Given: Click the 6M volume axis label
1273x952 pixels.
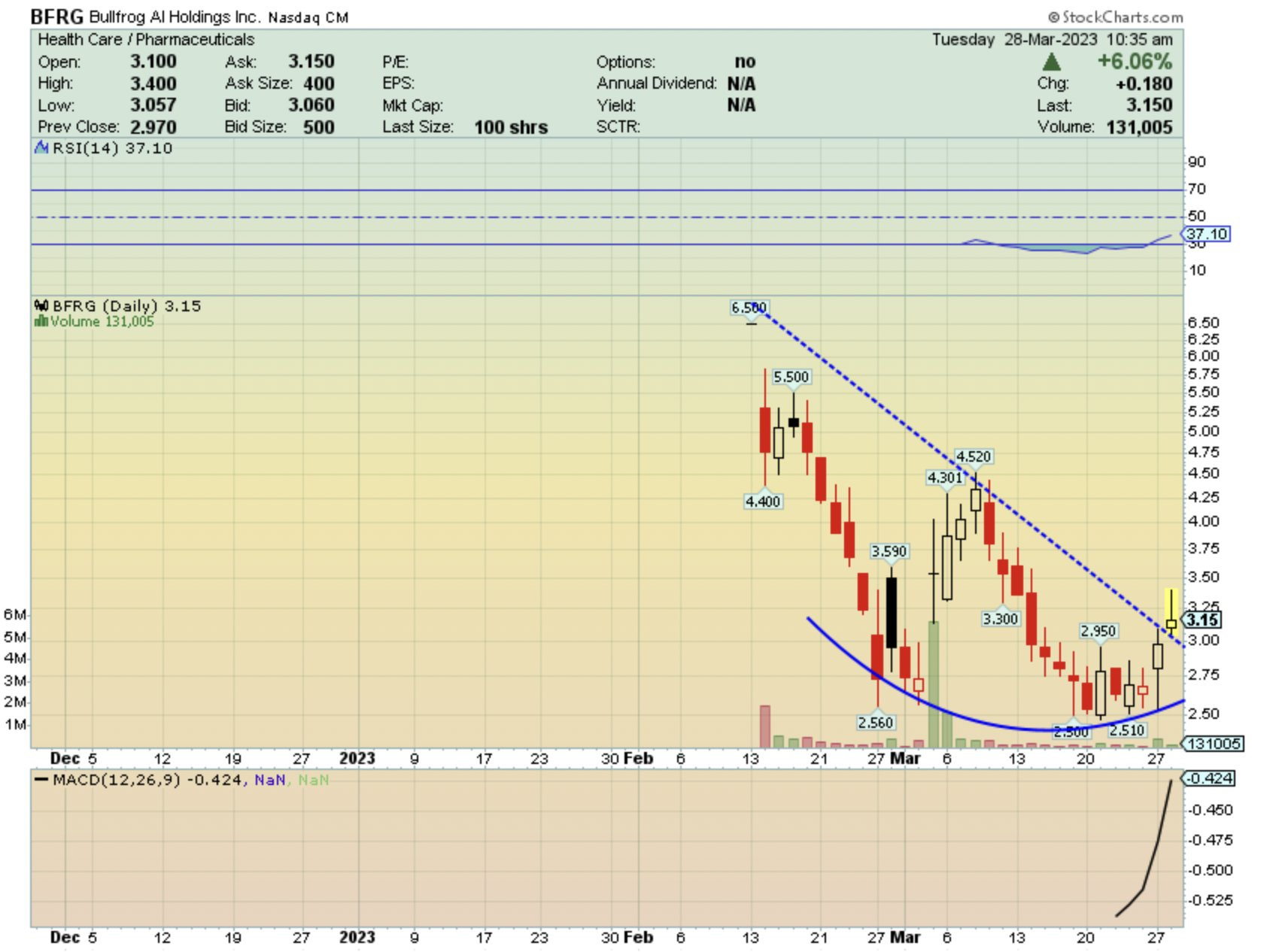Looking at the screenshot, I should coord(14,614).
